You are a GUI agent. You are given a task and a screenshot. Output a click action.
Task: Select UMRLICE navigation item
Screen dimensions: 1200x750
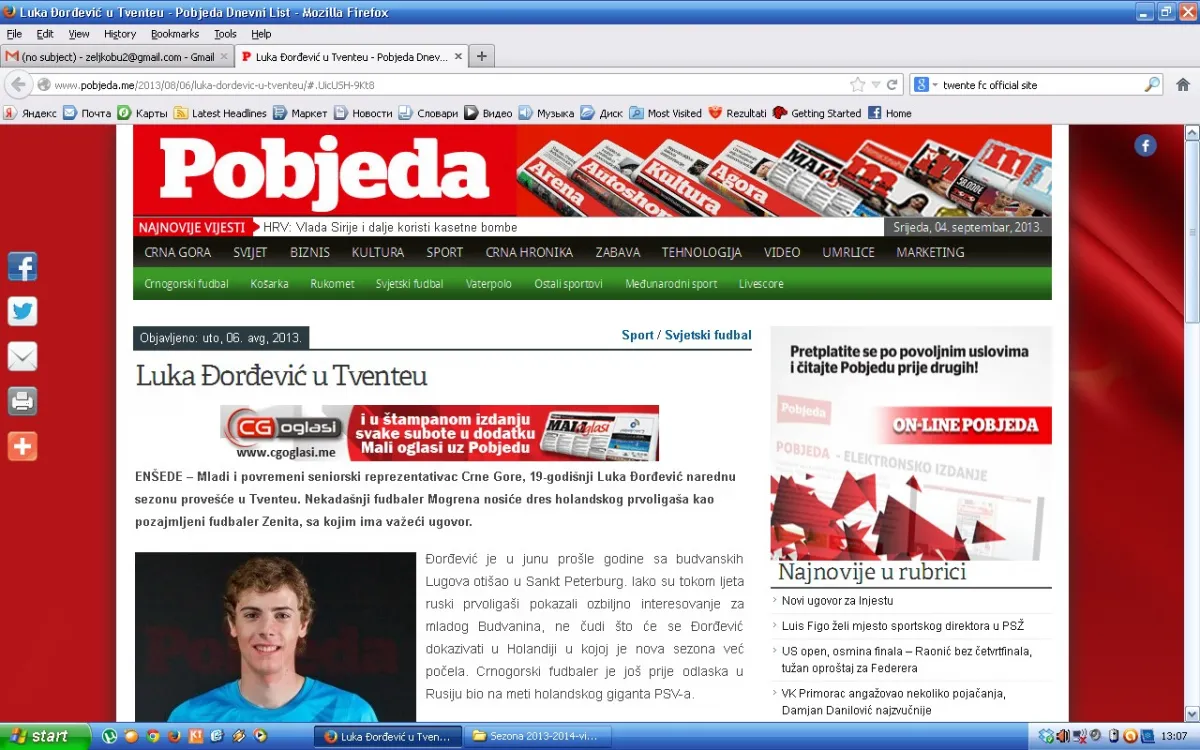(849, 252)
